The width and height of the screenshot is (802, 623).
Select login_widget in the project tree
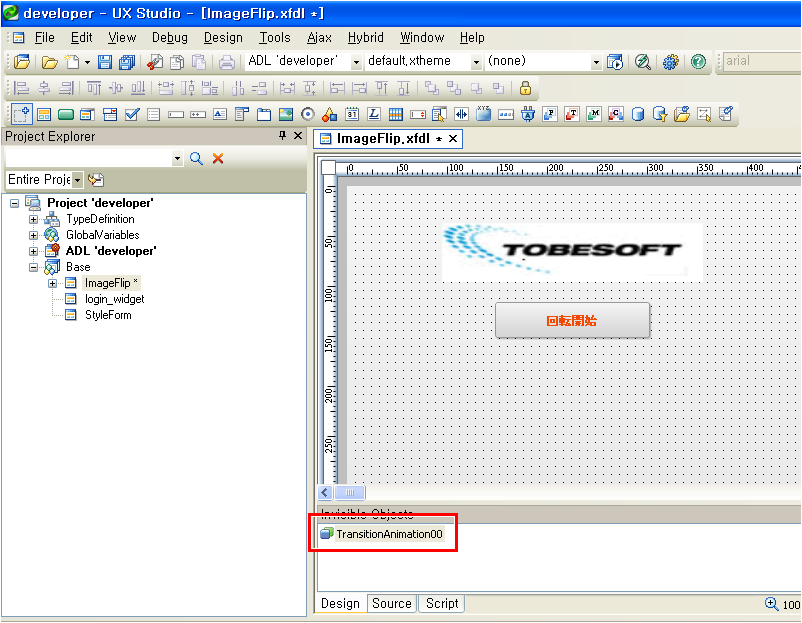coord(115,299)
